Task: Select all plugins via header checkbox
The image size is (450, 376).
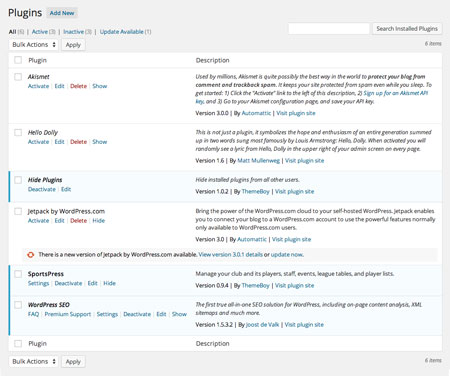Action: pyautogui.click(x=18, y=60)
